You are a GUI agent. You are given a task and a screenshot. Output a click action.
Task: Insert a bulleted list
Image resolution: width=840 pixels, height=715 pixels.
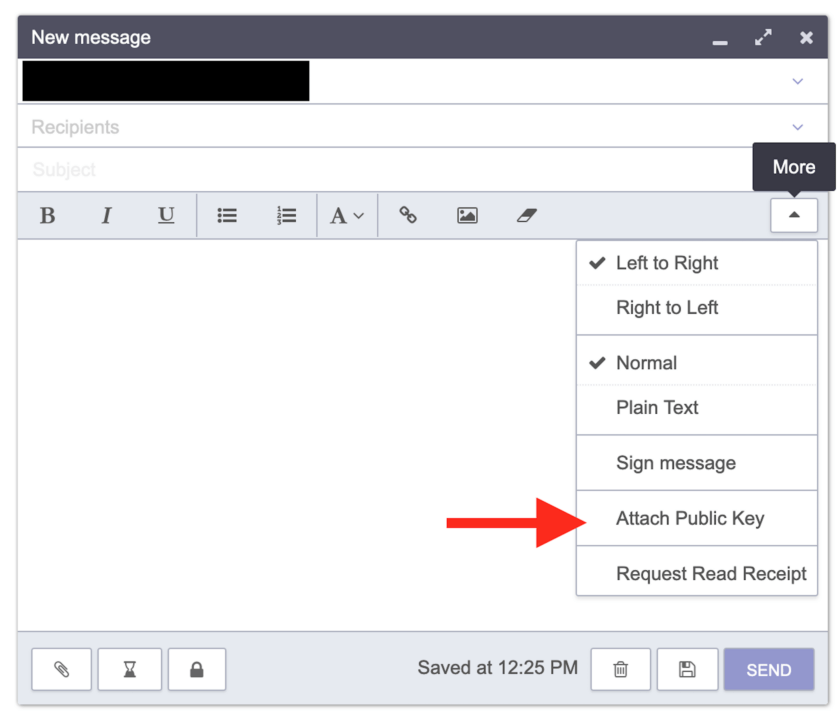227,216
